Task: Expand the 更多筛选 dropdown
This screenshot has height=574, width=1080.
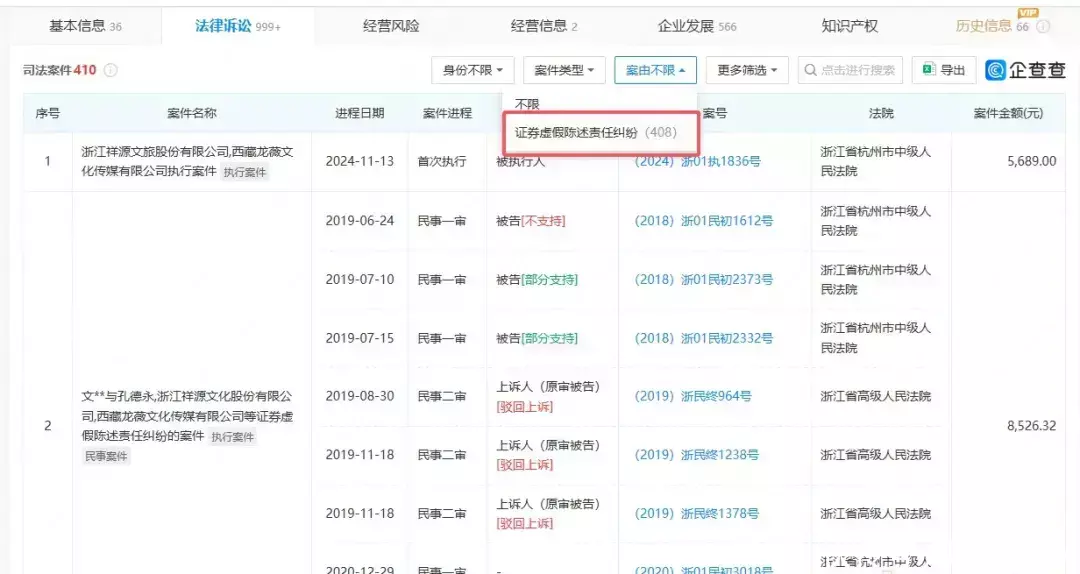Action: click(x=747, y=70)
